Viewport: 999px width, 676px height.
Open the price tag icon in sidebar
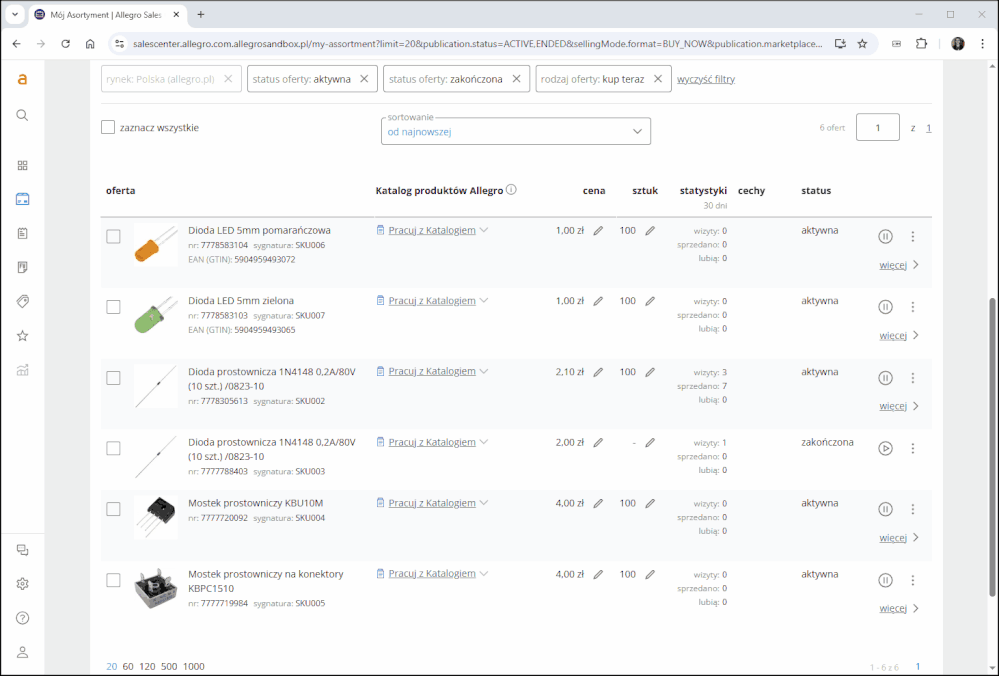tap(22, 301)
